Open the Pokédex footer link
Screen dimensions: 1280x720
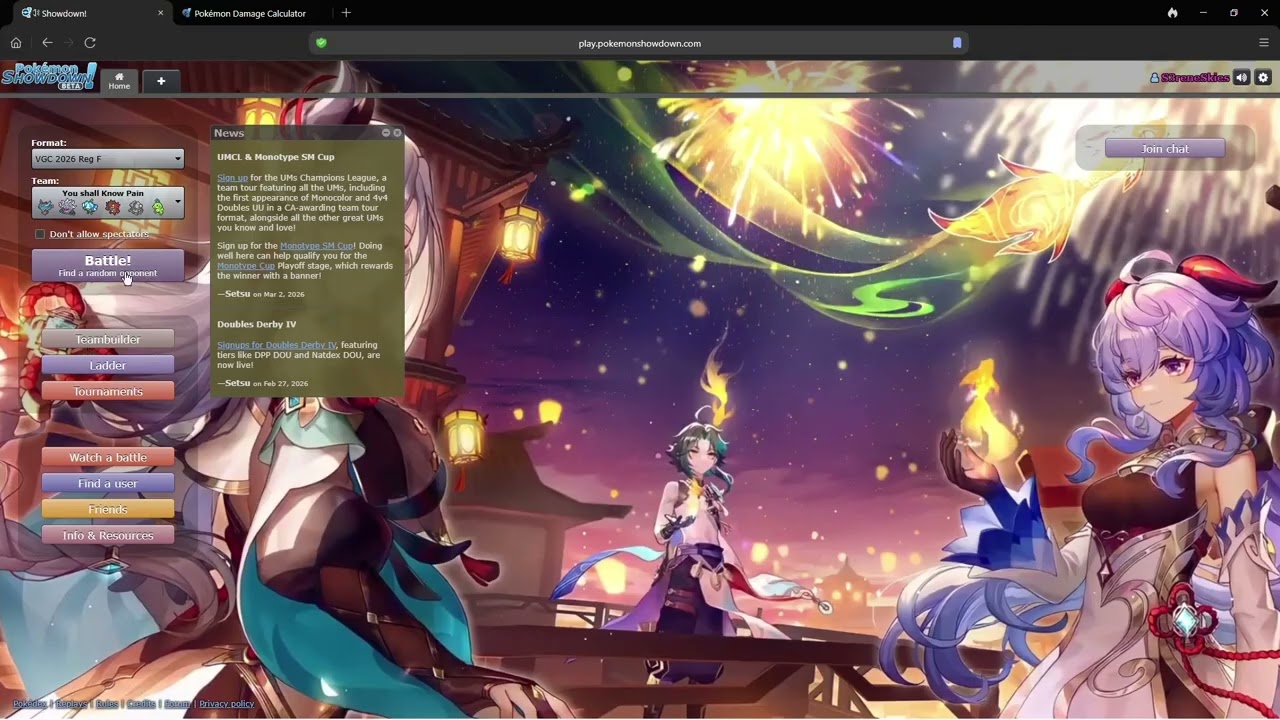(29, 704)
